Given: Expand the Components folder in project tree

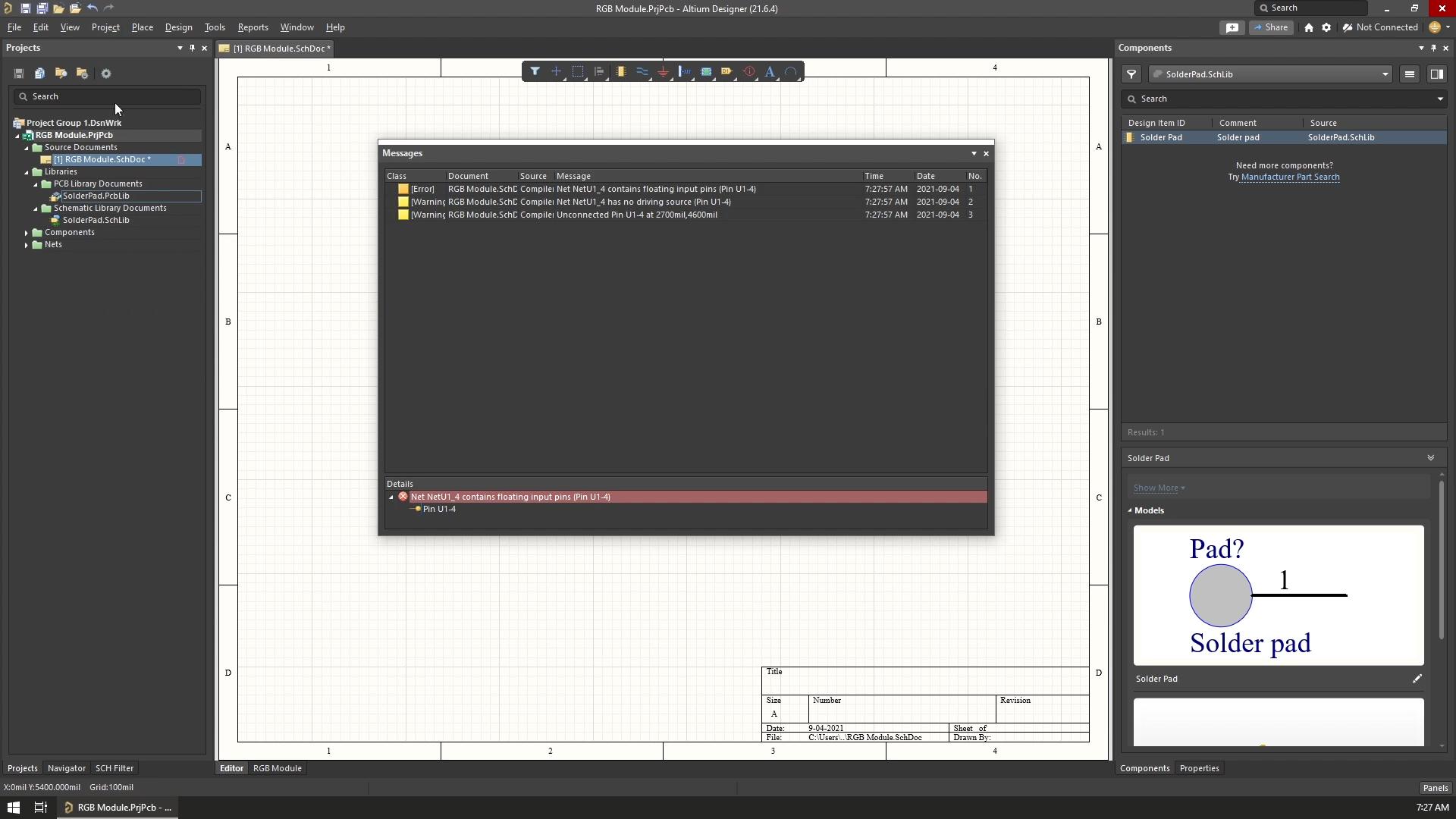Looking at the screenshot, I should tap(27, 233).
